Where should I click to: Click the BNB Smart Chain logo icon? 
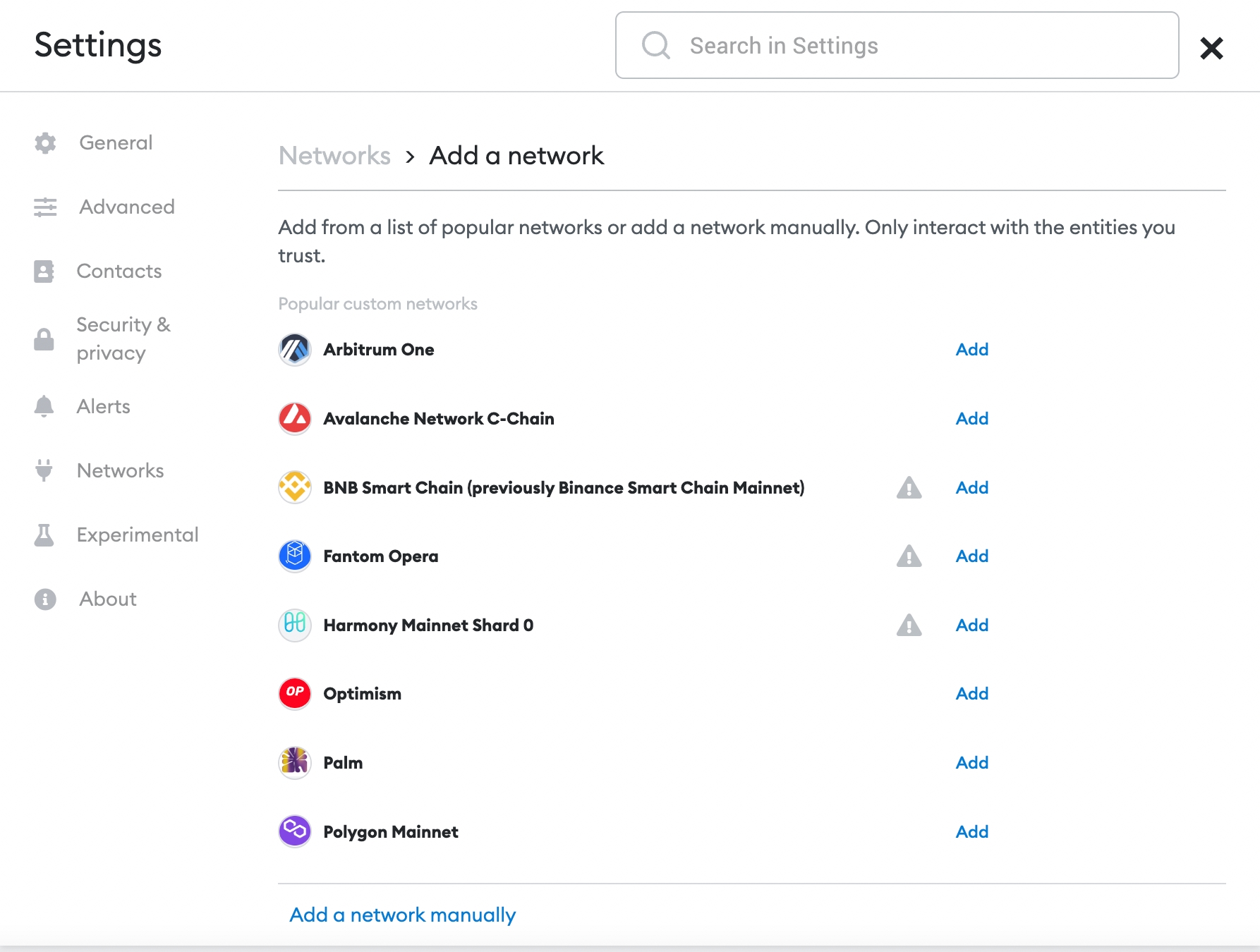tap(295, 487)
